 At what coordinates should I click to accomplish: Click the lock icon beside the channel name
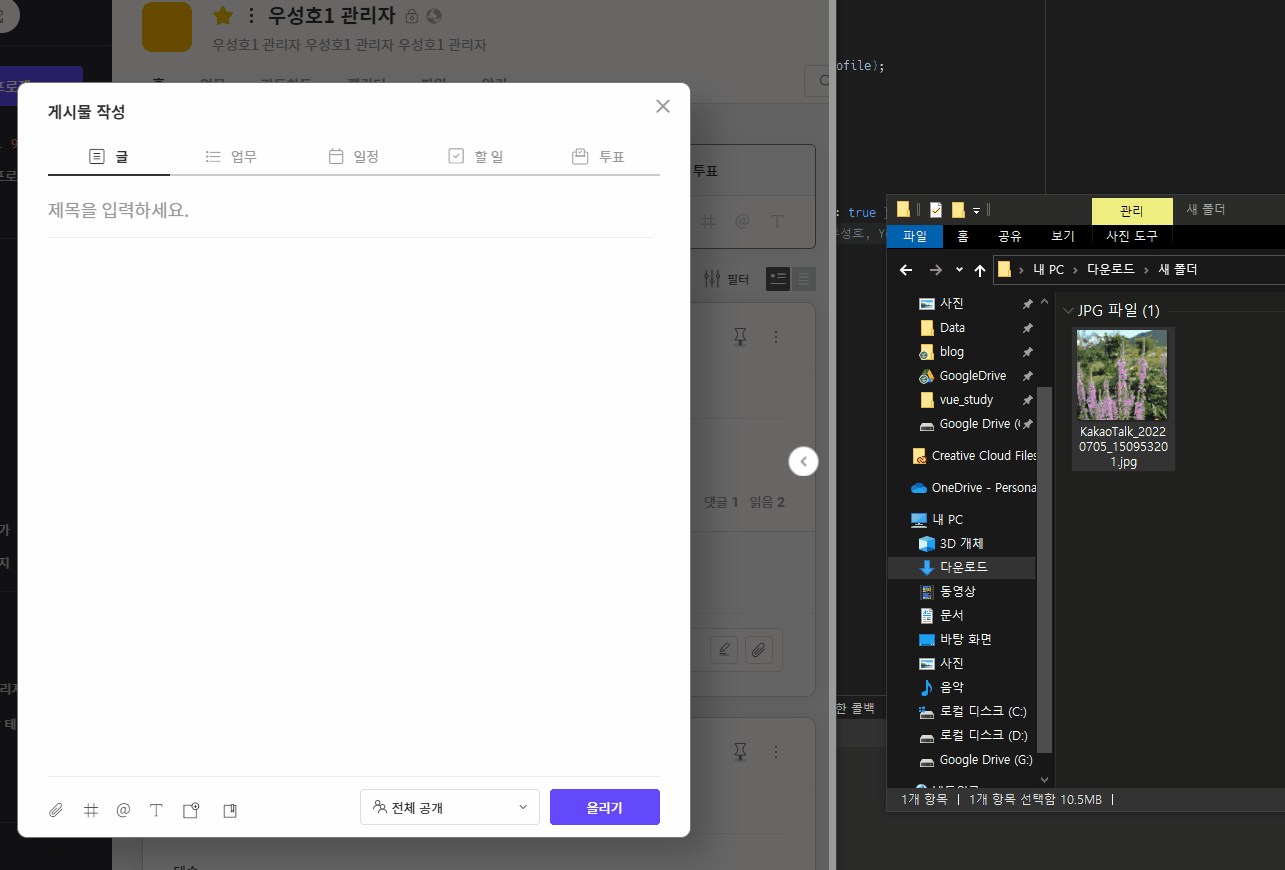(x=410, y=16)
